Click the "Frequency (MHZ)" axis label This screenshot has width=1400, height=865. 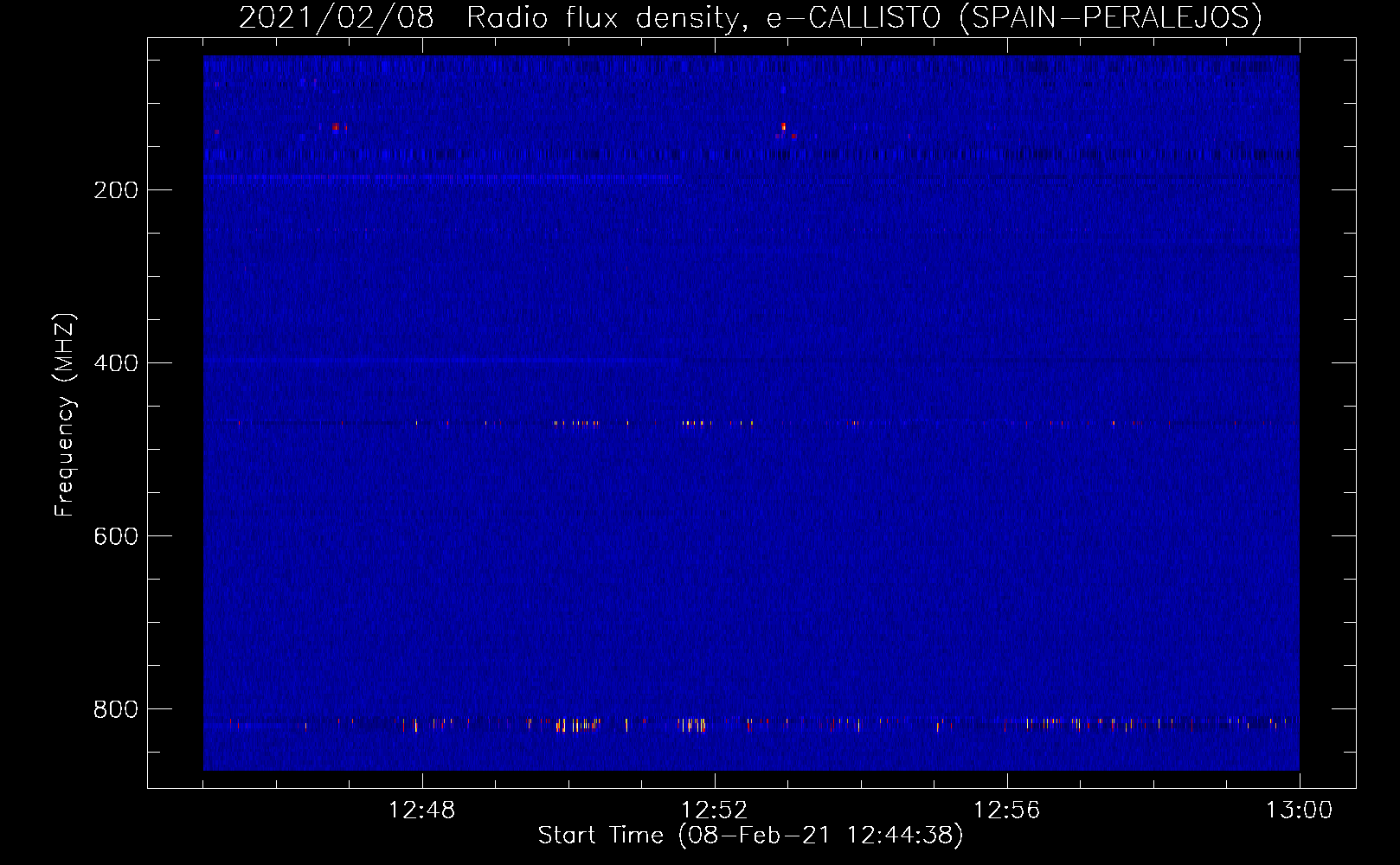65,415
